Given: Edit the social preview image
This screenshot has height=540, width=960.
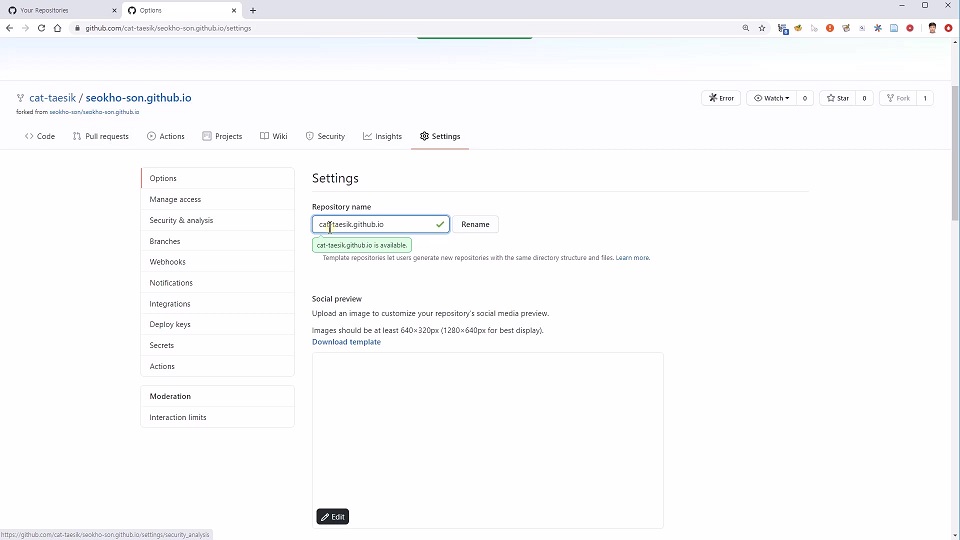Looking at the screenshot, I should pos(333,517).
